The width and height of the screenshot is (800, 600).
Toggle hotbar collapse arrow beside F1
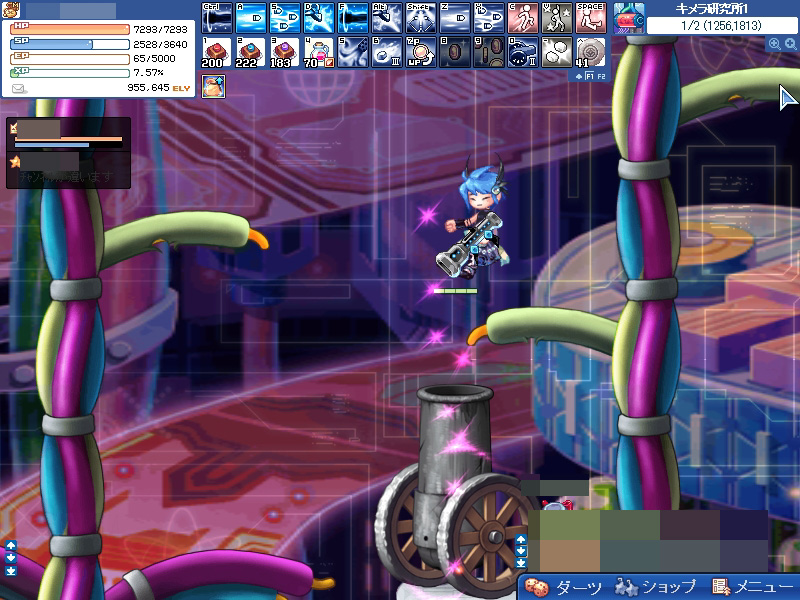point(579,76)
